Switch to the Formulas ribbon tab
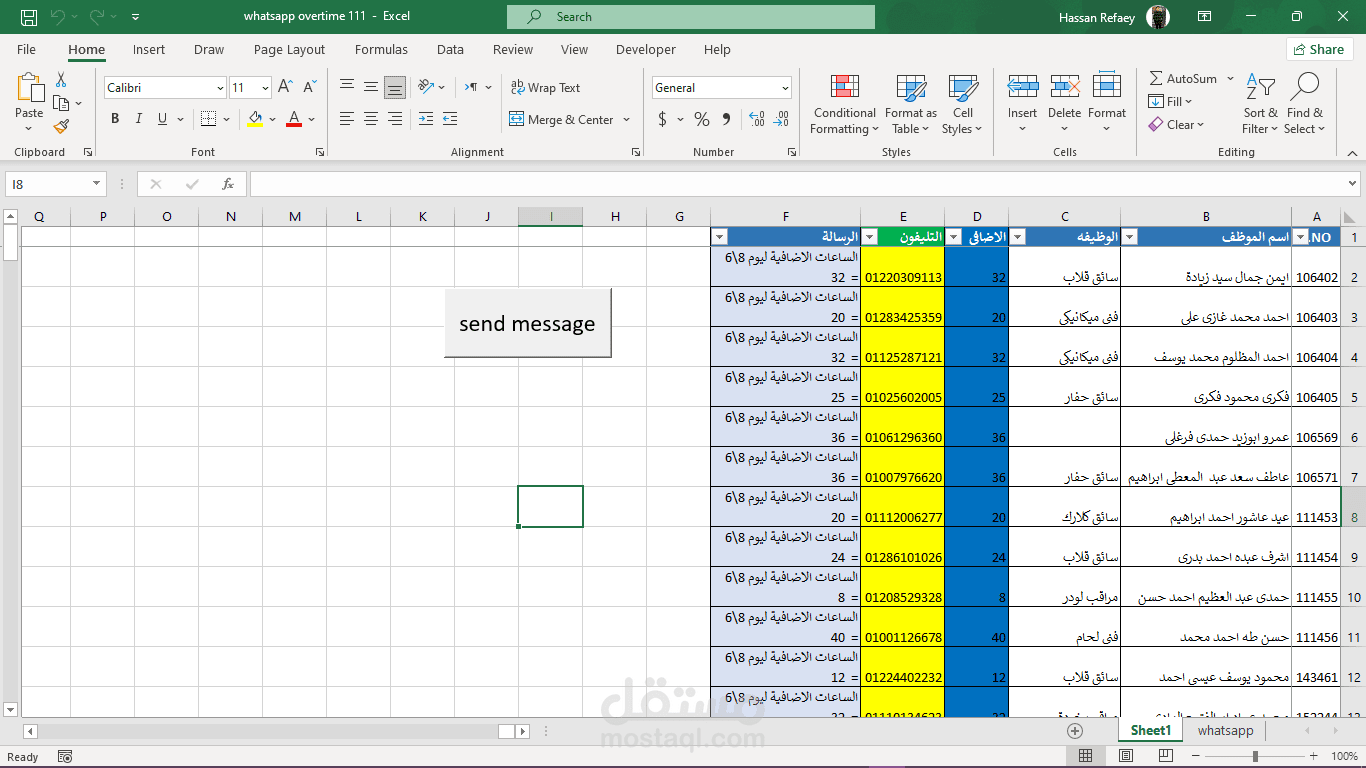The width and height of the screenshot is (1366, 768). [381, 49]
